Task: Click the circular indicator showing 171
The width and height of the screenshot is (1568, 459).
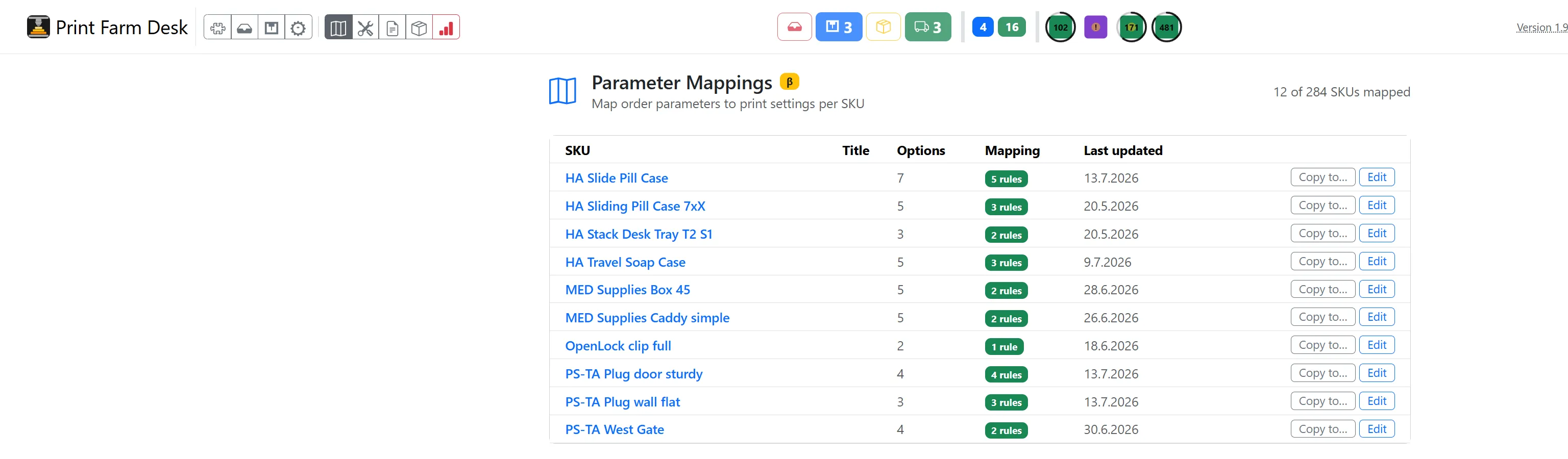Action: click(x=1132, y=28)
